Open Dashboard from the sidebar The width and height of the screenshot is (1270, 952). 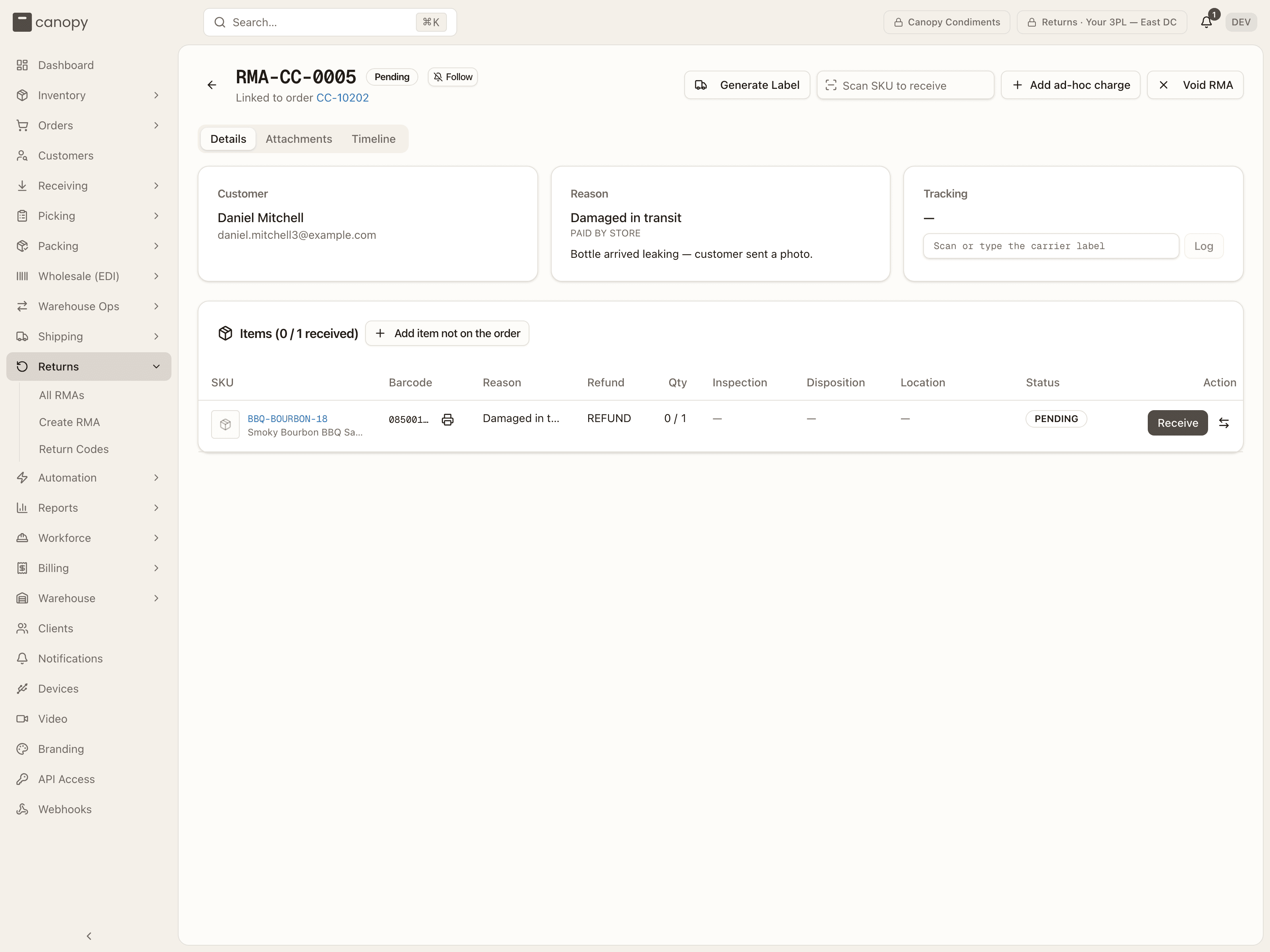(x=89, y=65)
